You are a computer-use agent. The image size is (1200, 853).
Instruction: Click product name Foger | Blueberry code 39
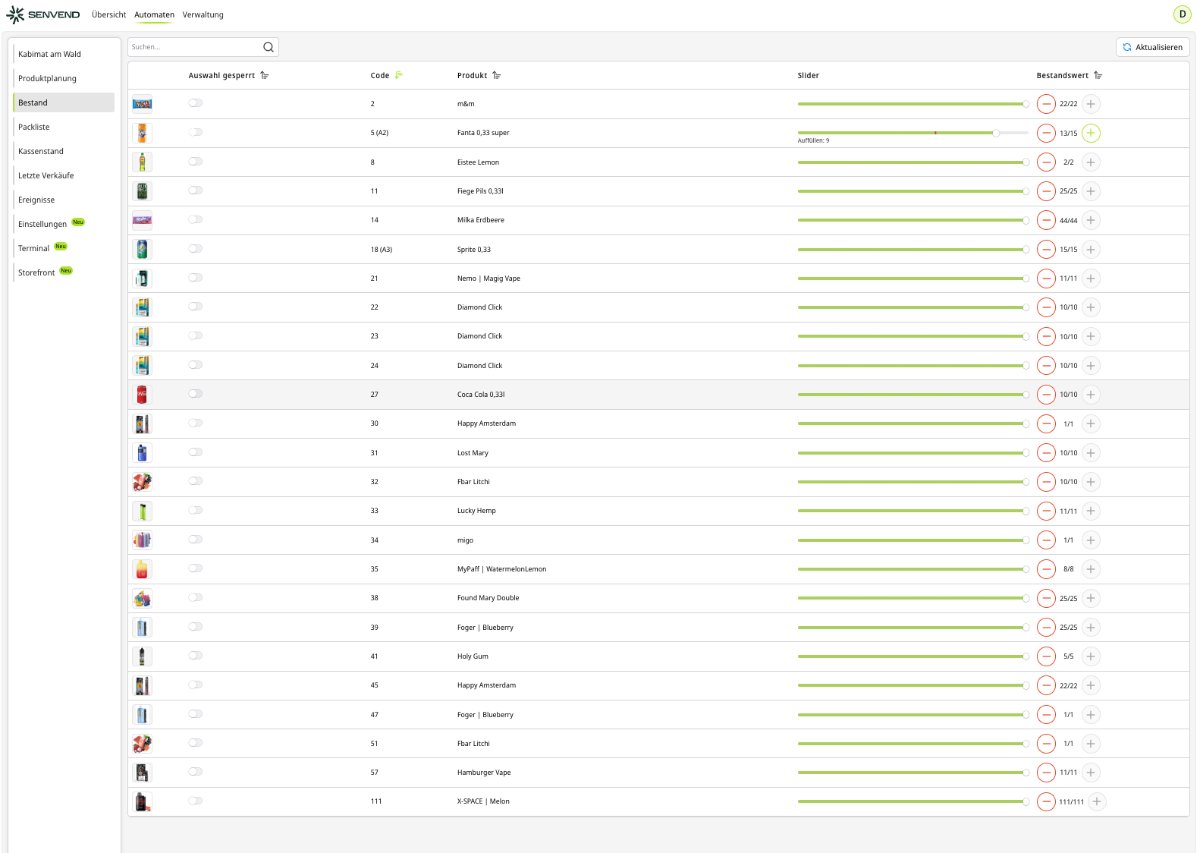click(x=485, y=627)
